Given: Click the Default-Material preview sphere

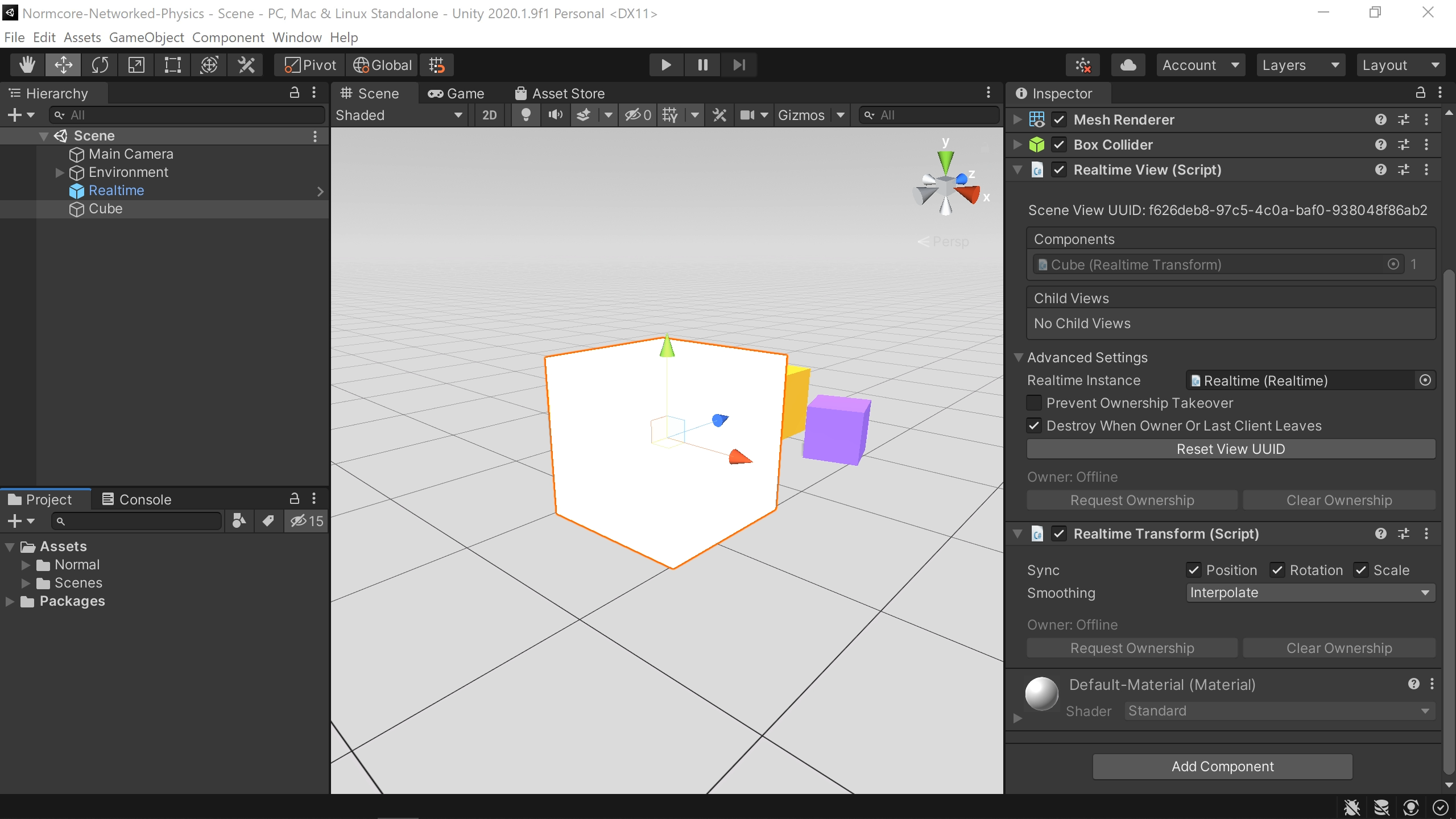Looking at the screenshot, I should (x=1041, y=694).
